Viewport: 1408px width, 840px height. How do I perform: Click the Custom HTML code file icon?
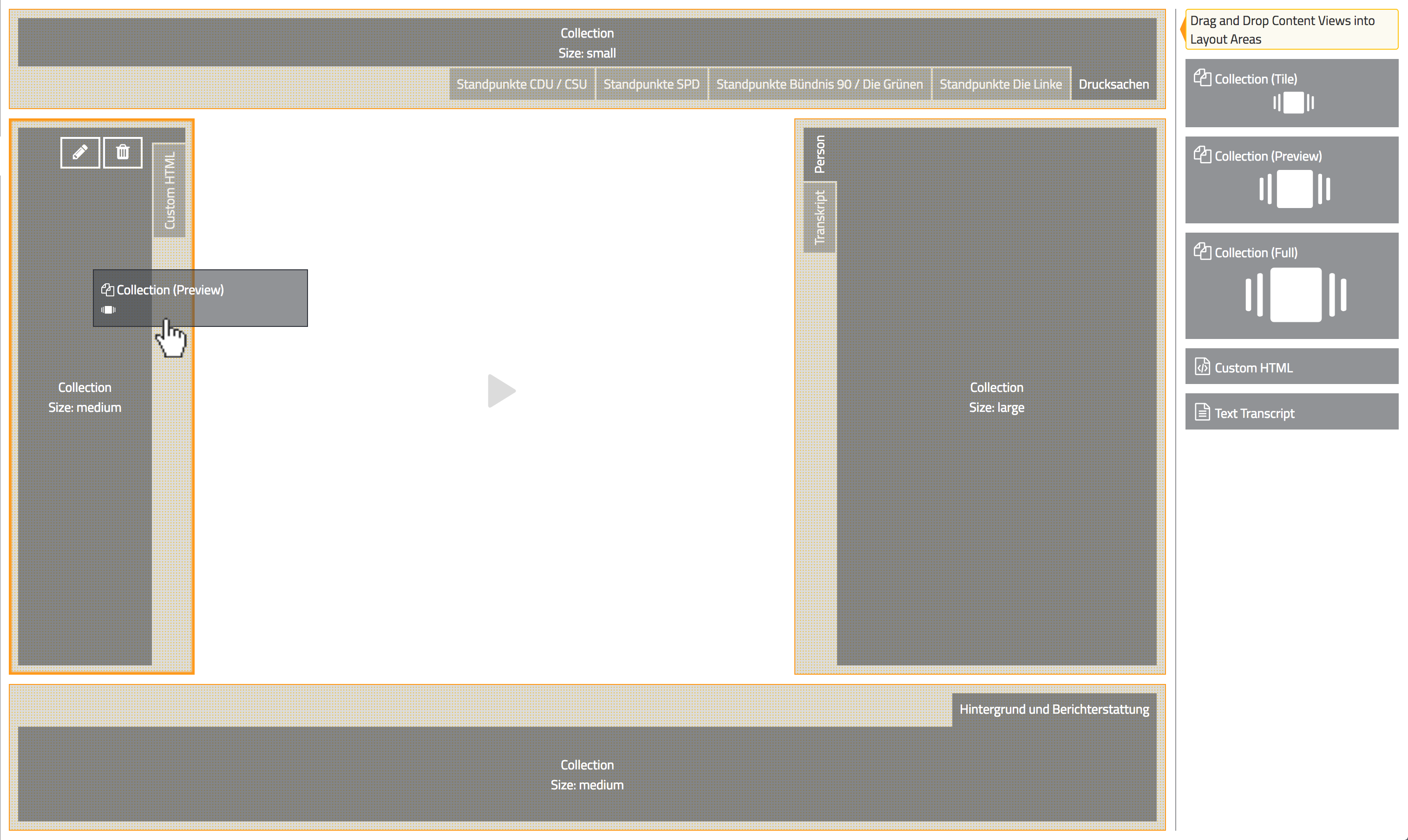pyautogui.click(x=1202, y=367)
